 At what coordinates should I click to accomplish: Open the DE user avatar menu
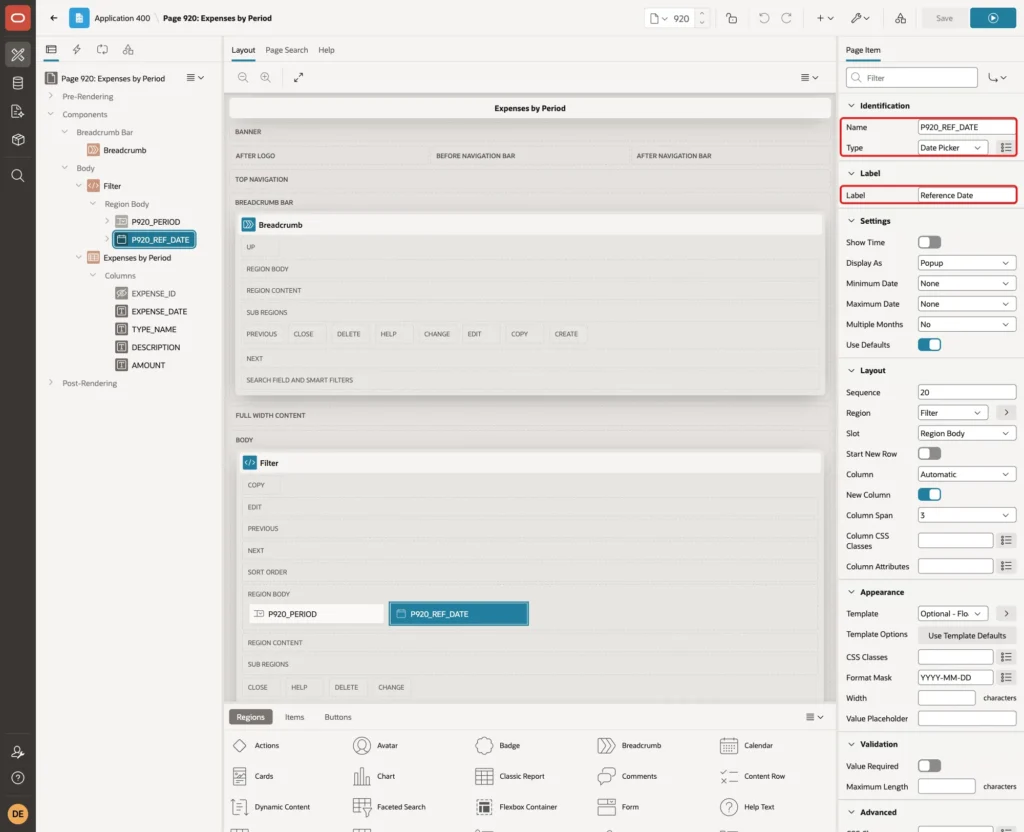(18, 814)
